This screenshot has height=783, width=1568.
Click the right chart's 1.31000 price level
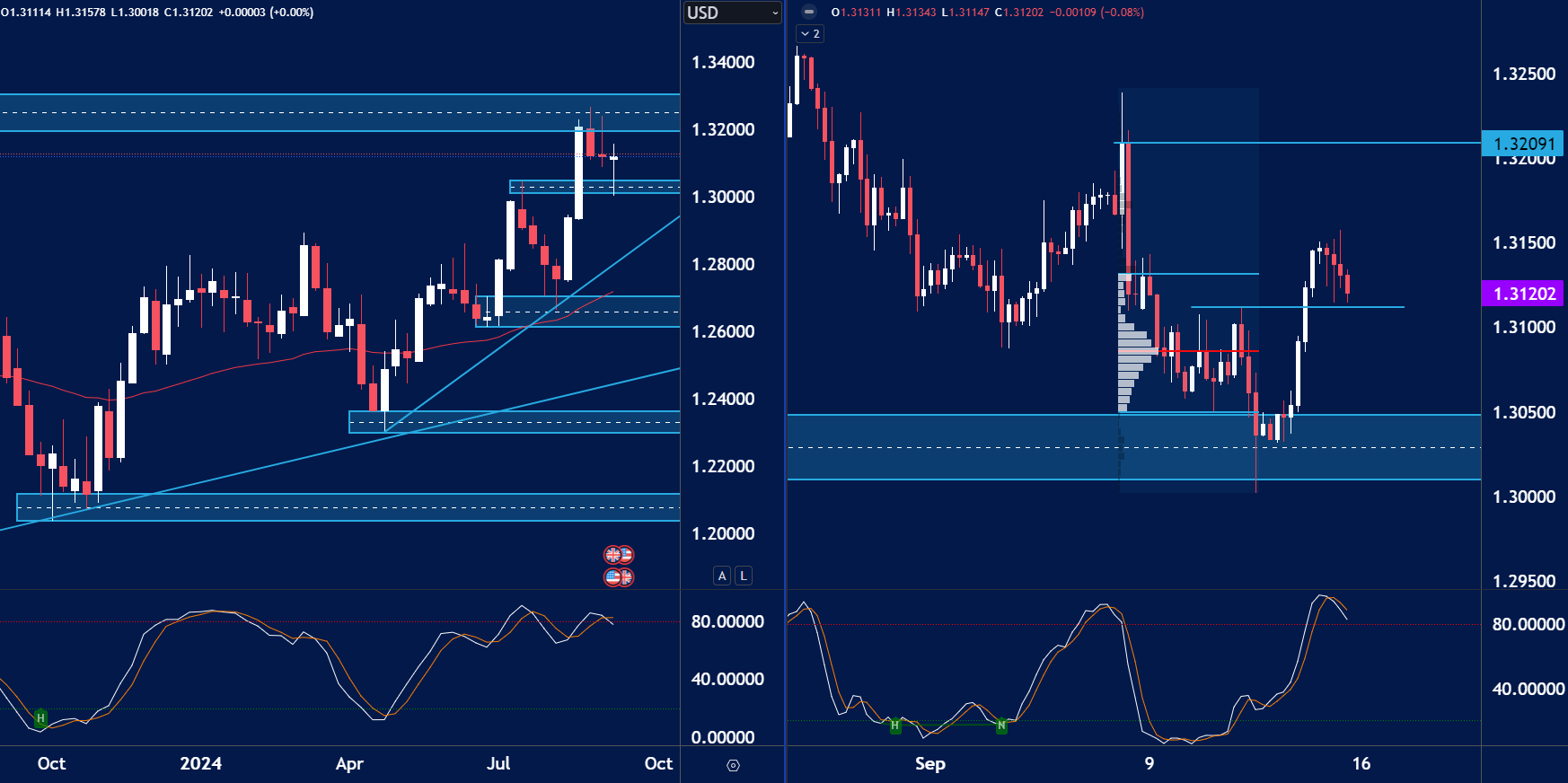tap(1524, 327)
